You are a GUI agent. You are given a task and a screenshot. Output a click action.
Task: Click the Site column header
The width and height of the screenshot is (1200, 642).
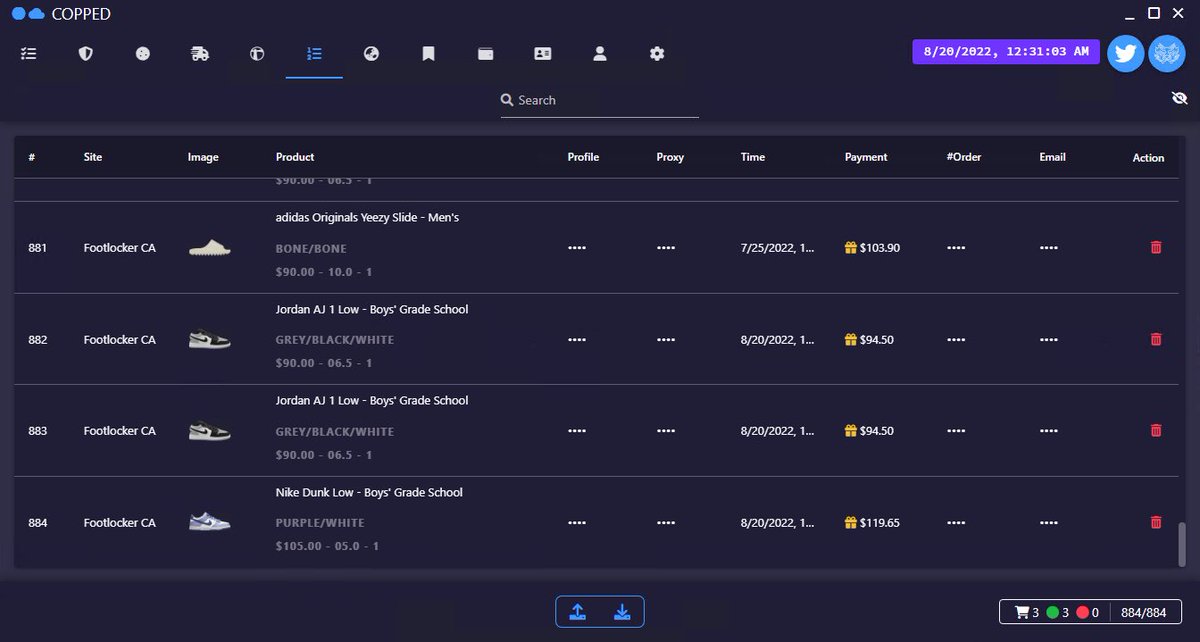pyautogui.click(x=93, y=157)
